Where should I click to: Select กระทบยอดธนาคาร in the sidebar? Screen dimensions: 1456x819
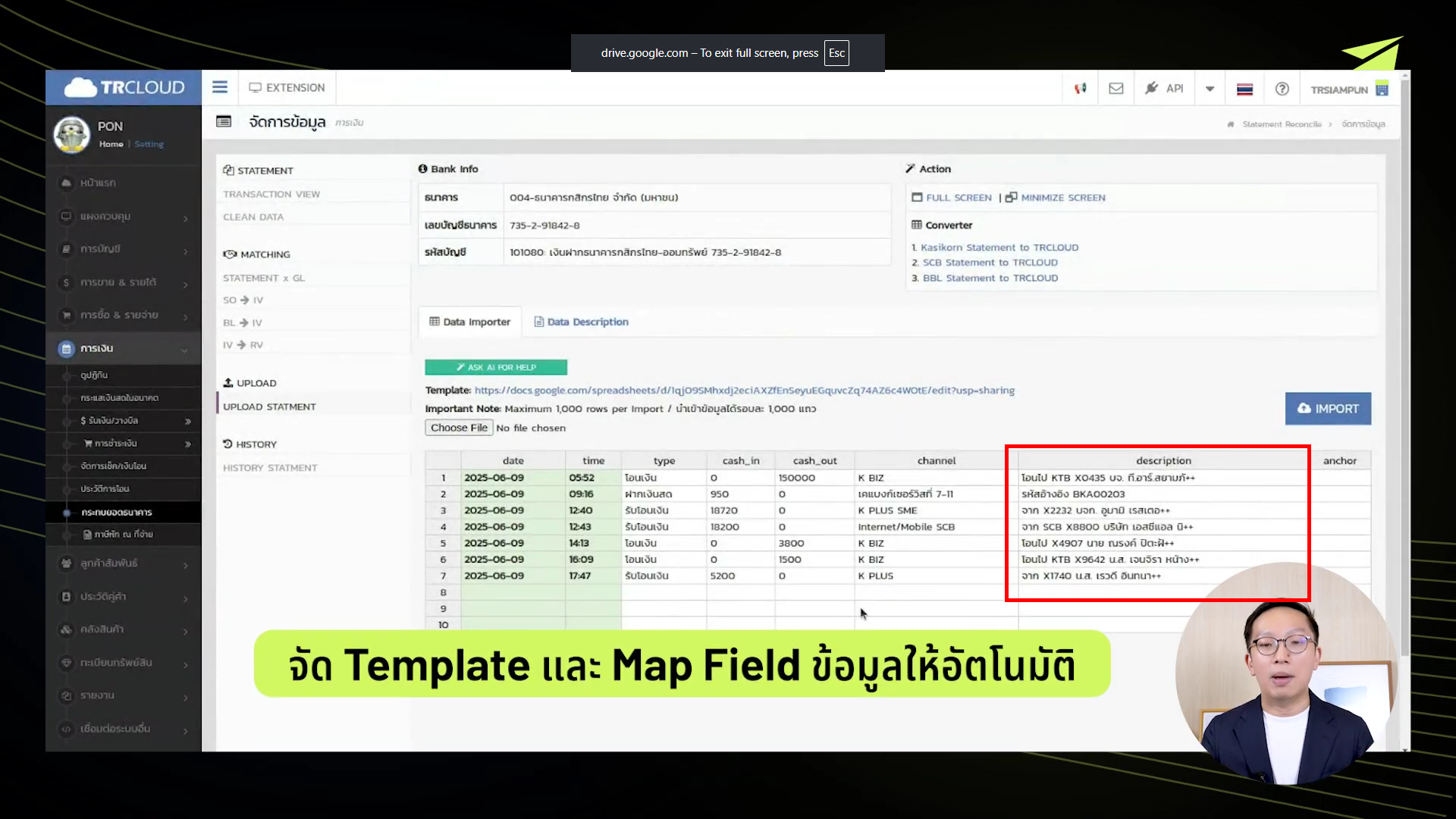coord(117,513)
